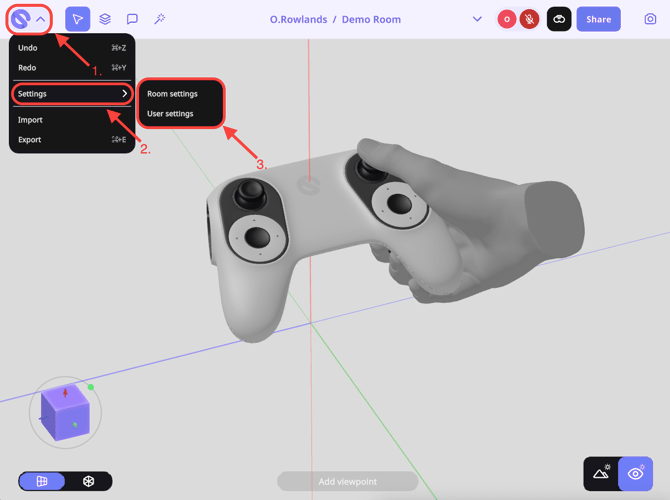The width and height of the screenshot is (670, 500).
Task: Select Room settings in the submenu
Action: pyautogui.click(x=172, y=94)
